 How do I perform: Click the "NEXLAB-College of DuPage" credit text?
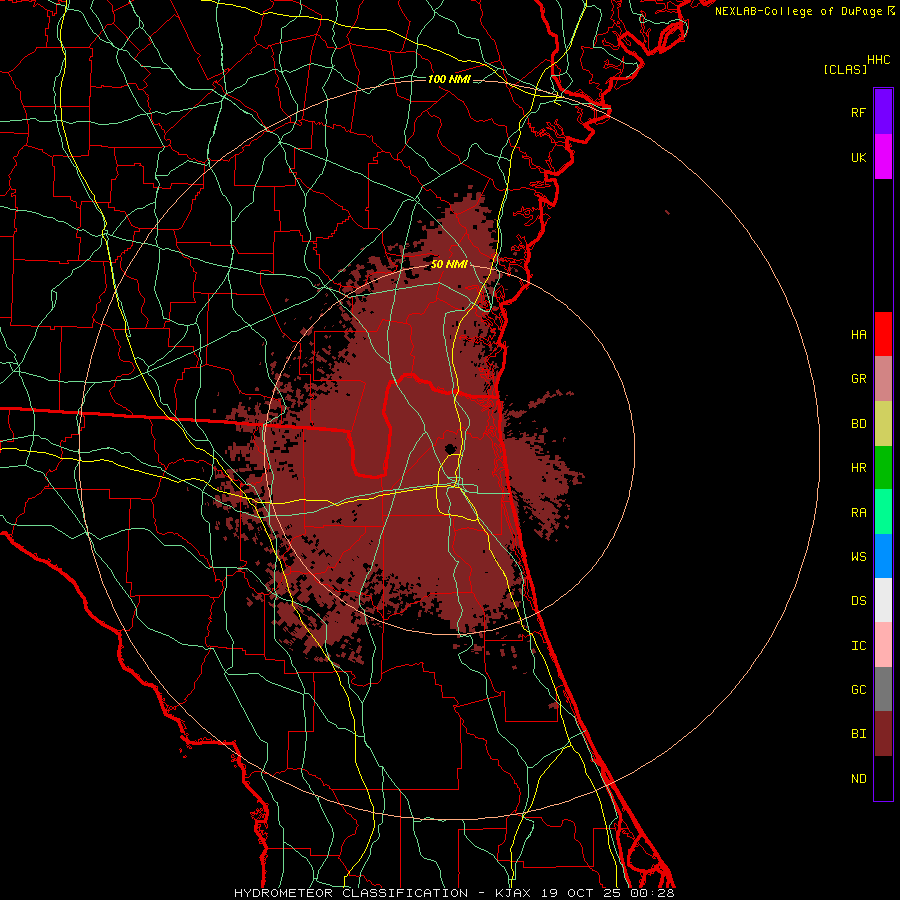click(798, 11)
